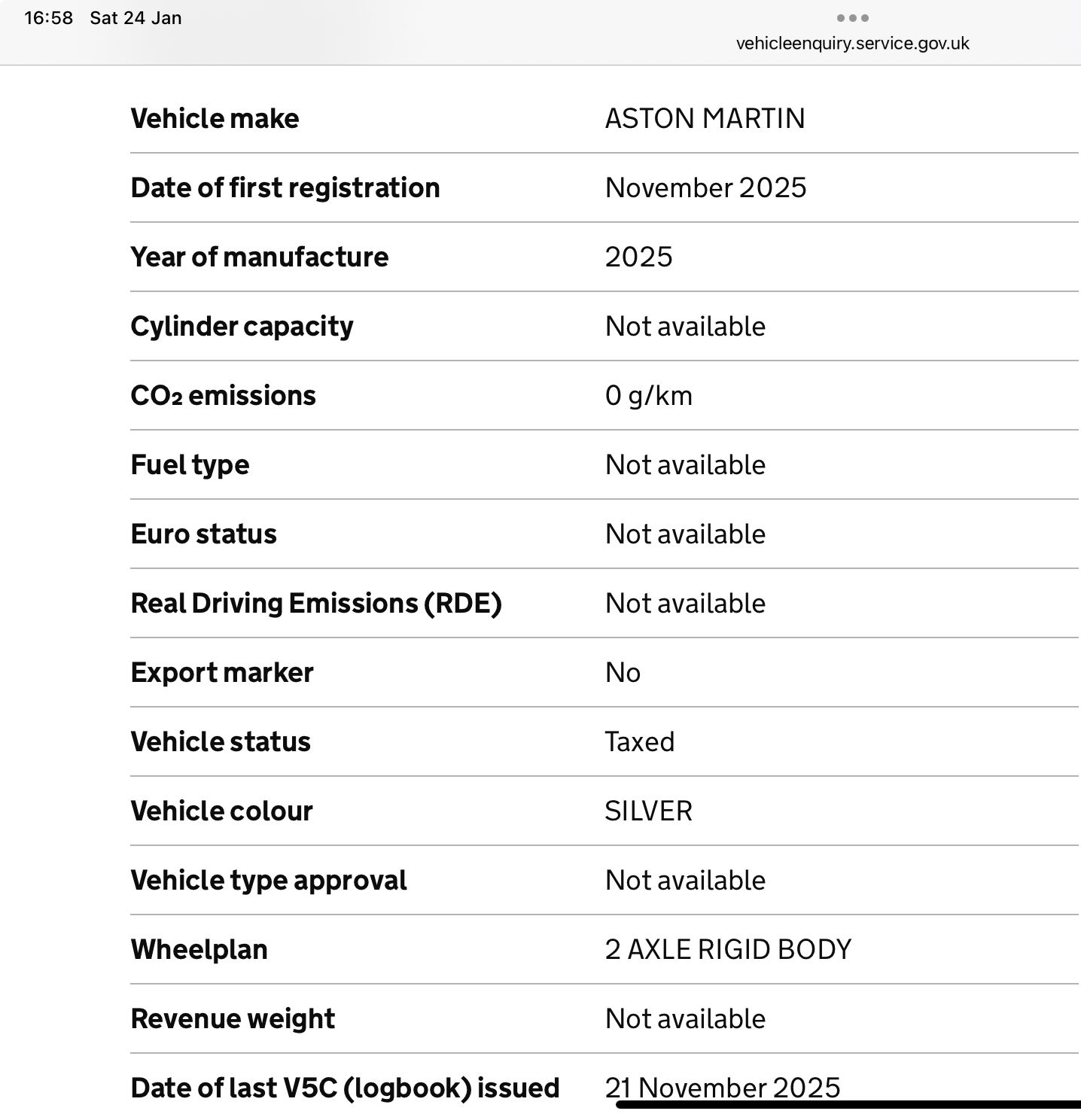Select the November 2025 first registration value
Image resolution: width=1081 pixels, height=1120 pixels.
(x=705, y=188)
